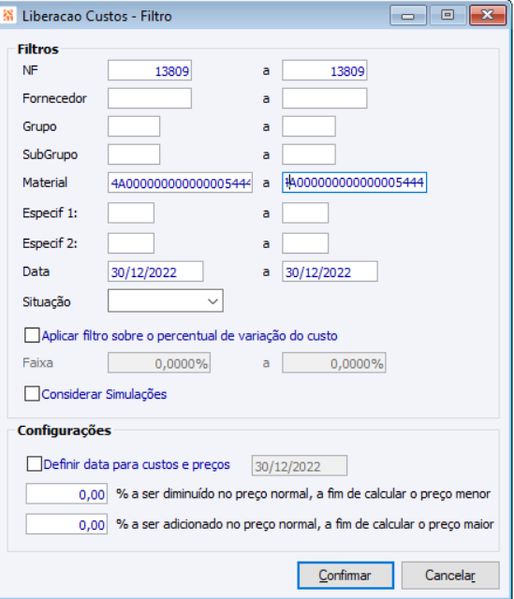Click the Fornecedor label

[x=55, y=99]
